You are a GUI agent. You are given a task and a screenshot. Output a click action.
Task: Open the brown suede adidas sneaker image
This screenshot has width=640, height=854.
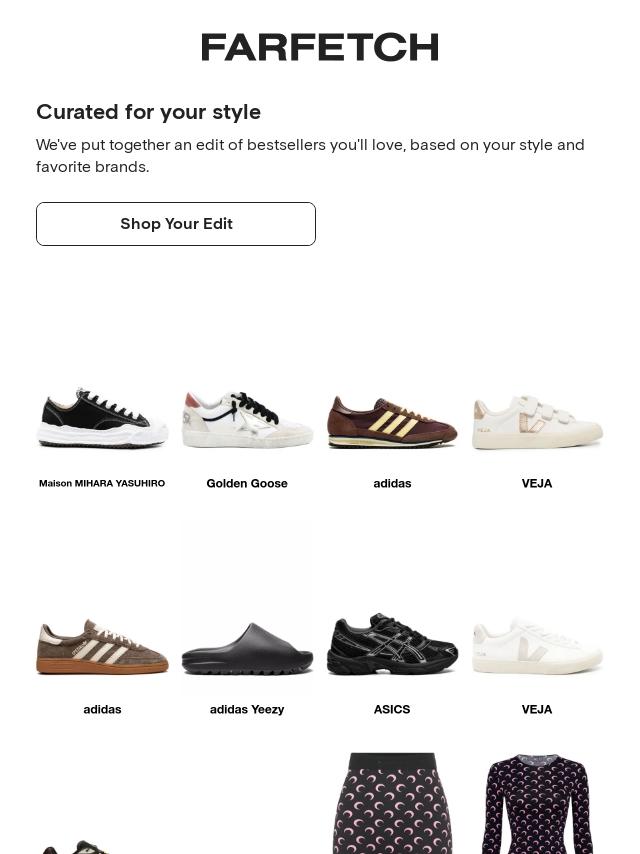pyautogui.click(x=102, y=646)
